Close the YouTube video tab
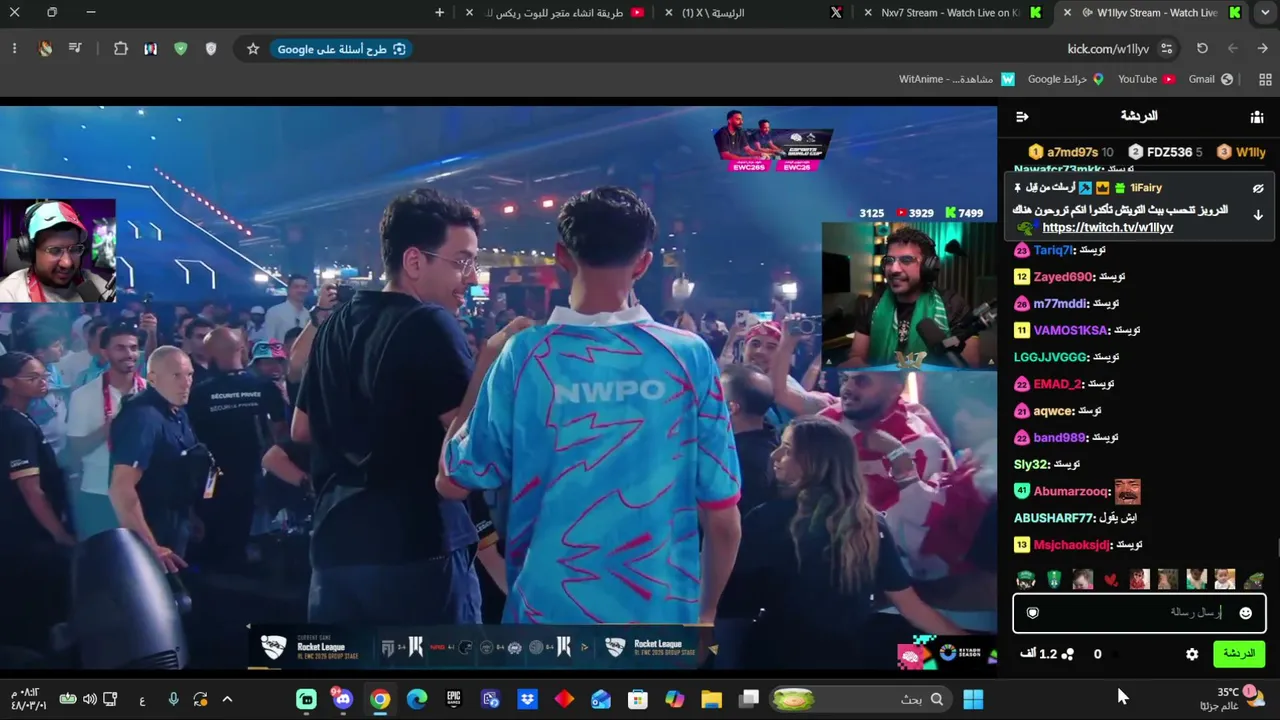The image size is (1280, 720). (x=471, y=13)
